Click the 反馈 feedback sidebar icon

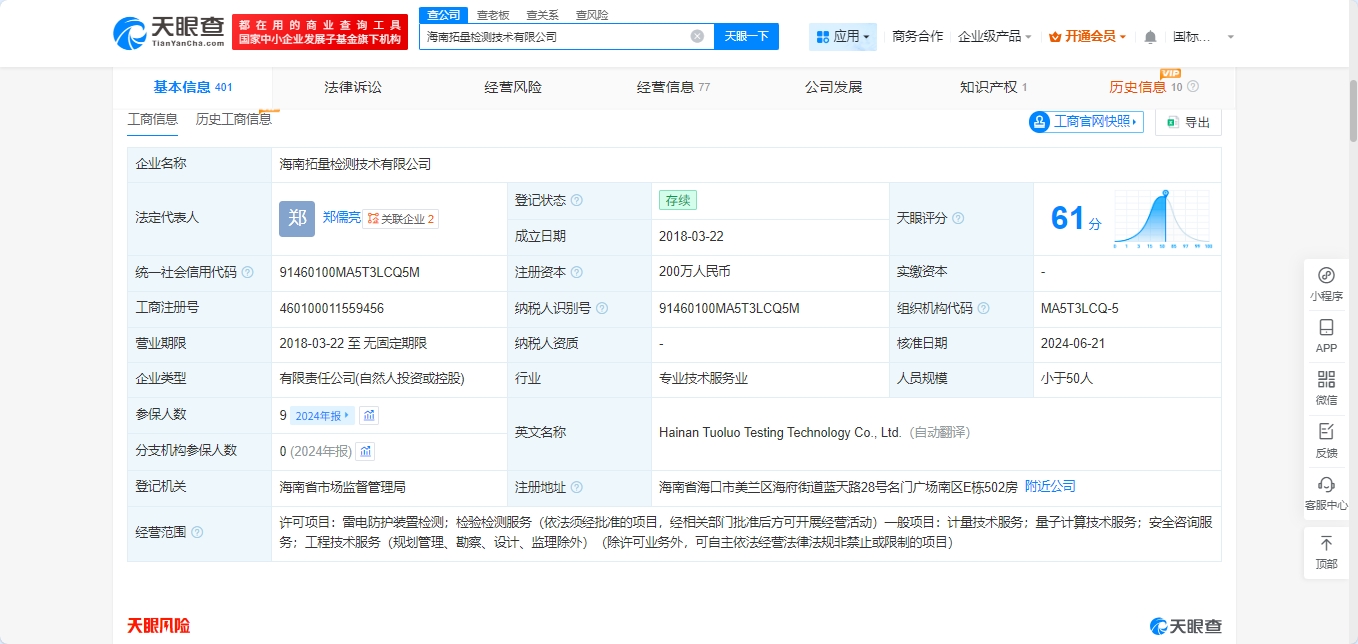(x=1326, y=440)
